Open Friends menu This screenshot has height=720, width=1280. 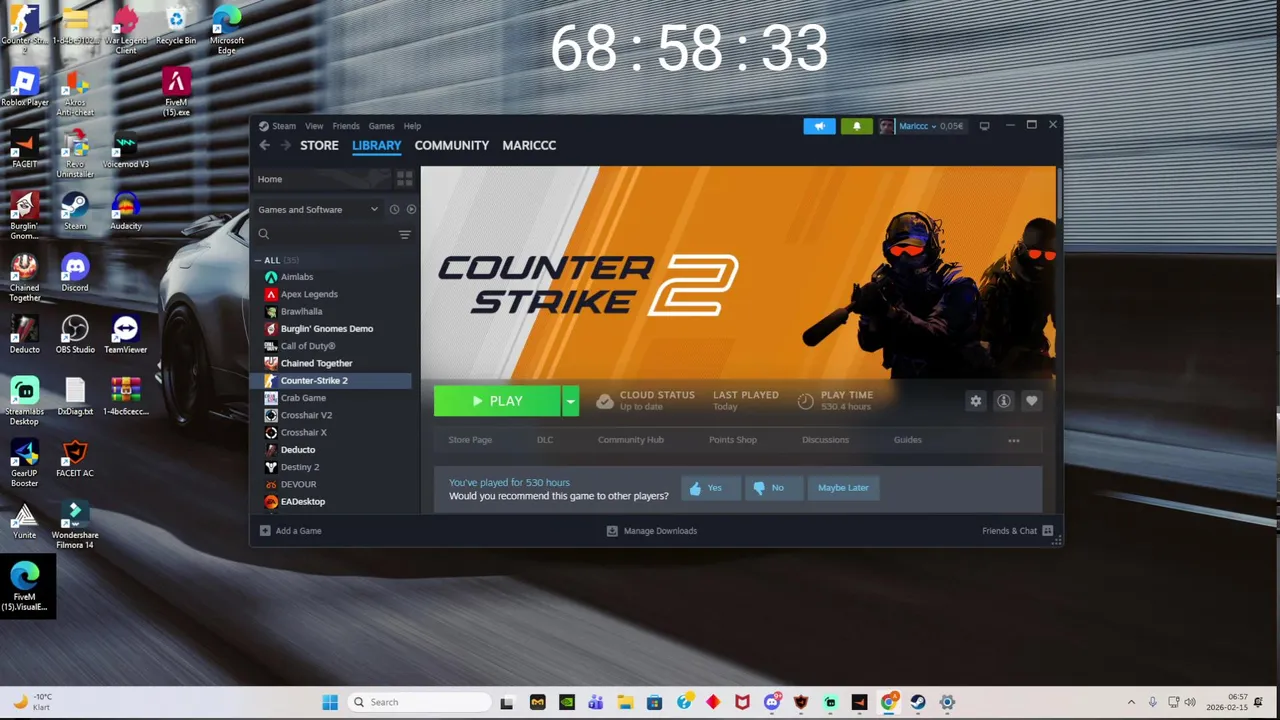point(346,126)
